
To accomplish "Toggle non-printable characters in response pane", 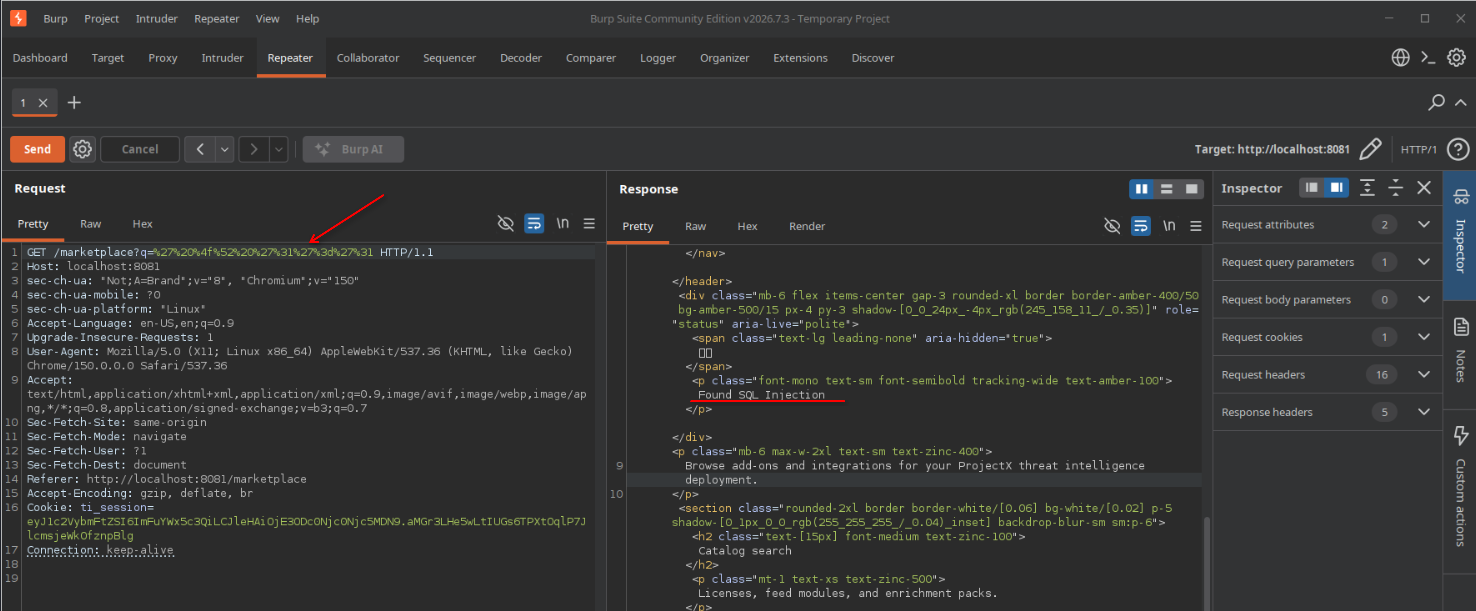I will click(x=1169, y=226).
